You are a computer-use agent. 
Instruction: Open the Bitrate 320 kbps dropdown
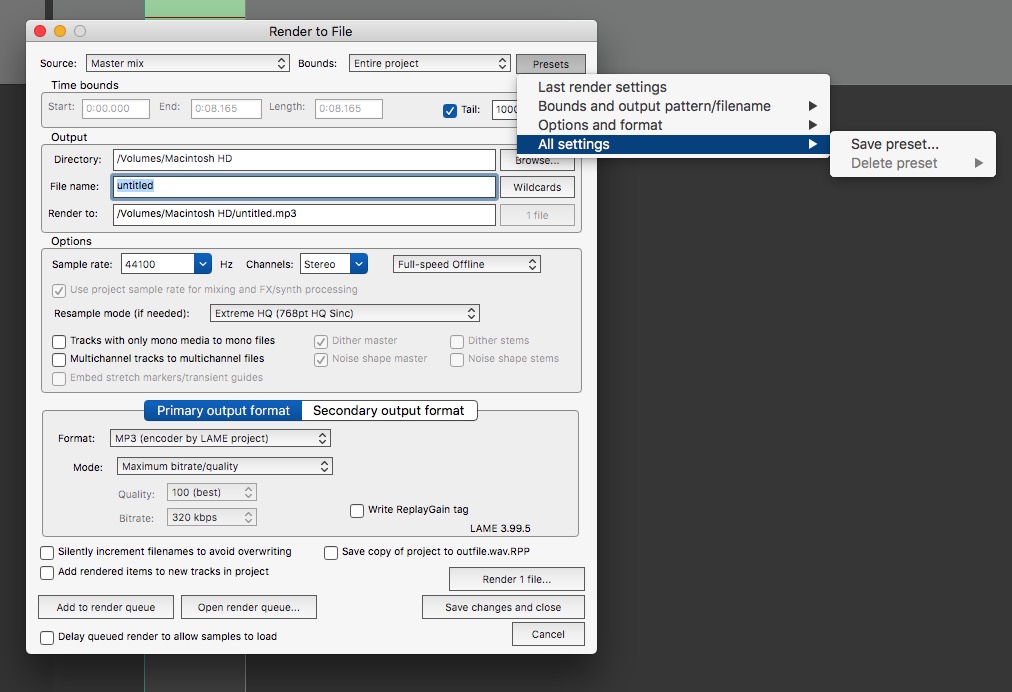pos(212,517)
